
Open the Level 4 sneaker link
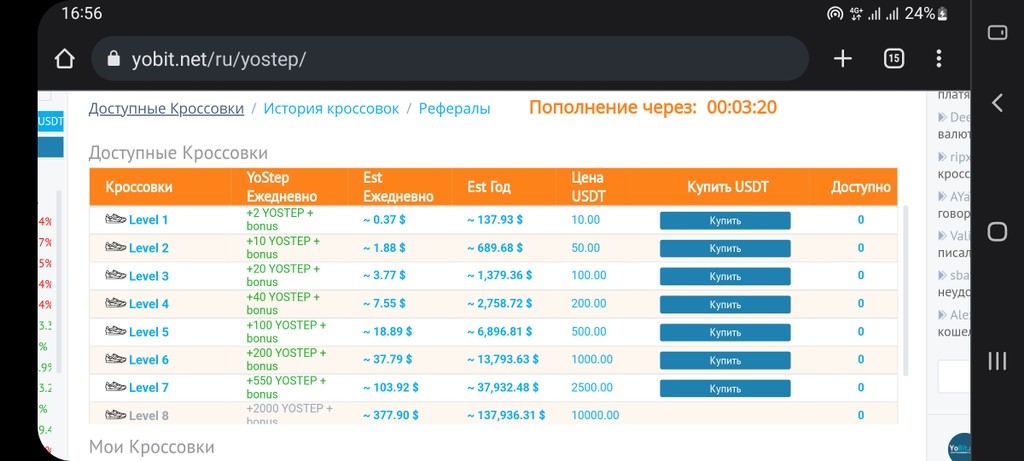pyautogui.click(x=148, y=304)
